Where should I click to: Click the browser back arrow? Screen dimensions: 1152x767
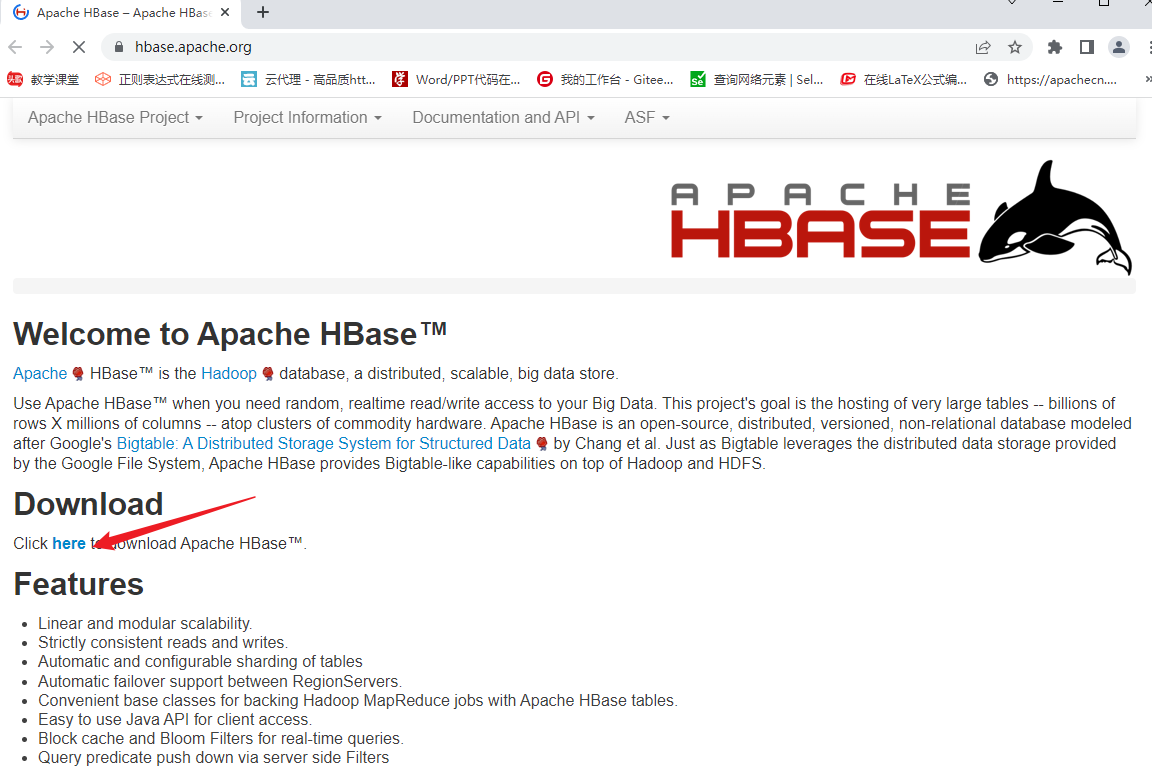pos(15,47)
